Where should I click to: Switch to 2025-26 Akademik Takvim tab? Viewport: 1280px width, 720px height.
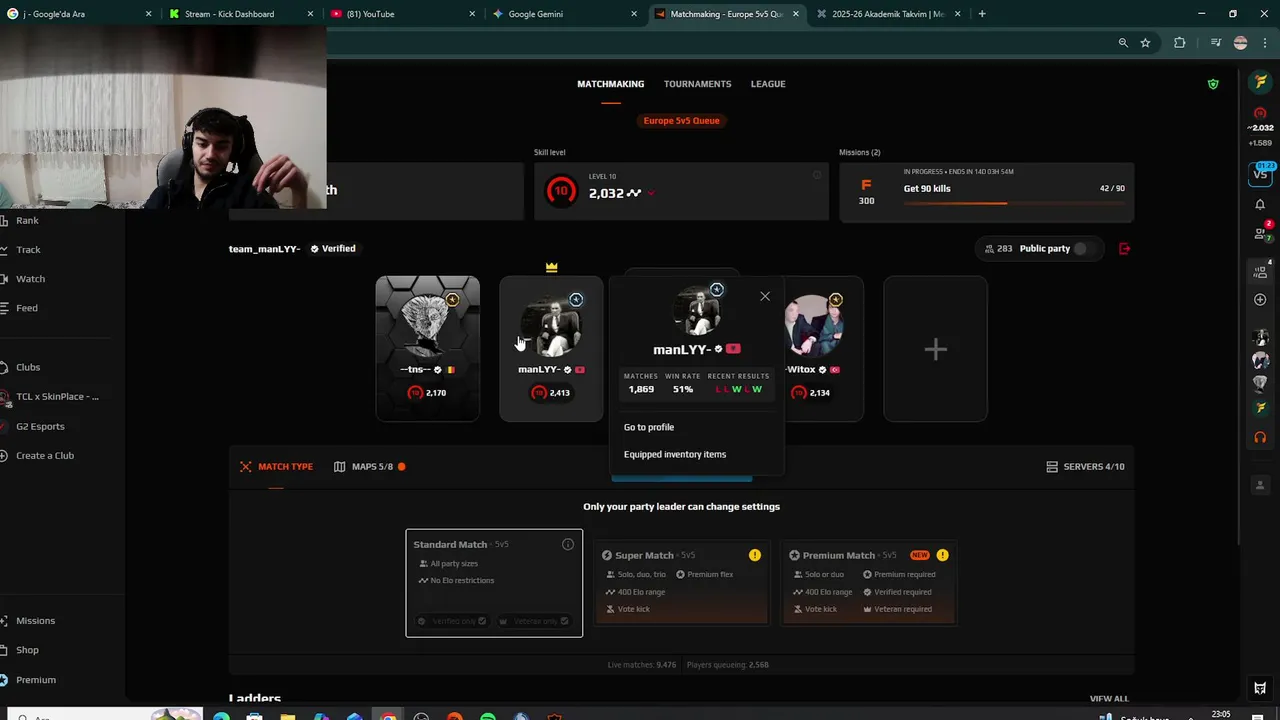pos(888,14)
